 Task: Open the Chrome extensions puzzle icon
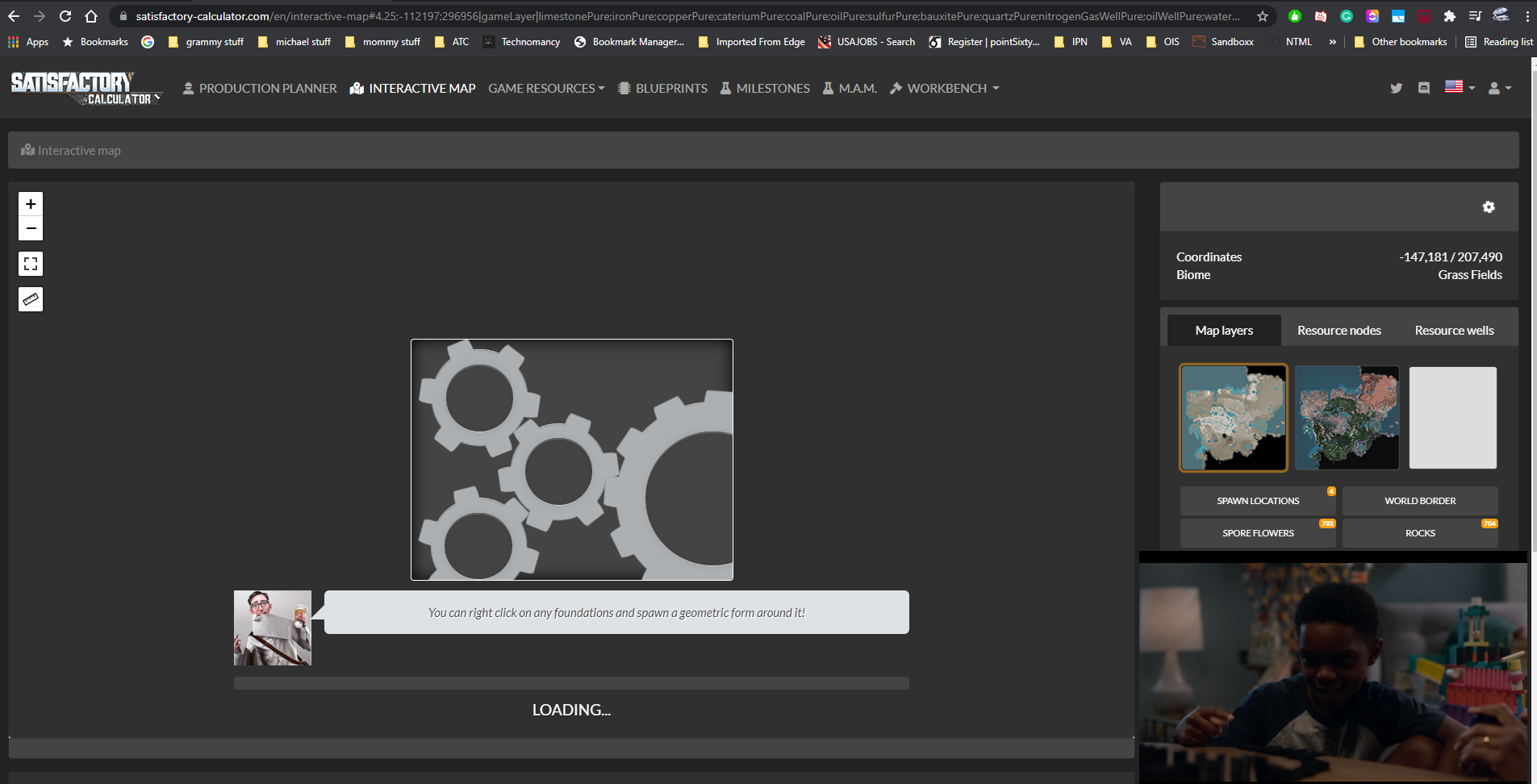(1450, 16)
